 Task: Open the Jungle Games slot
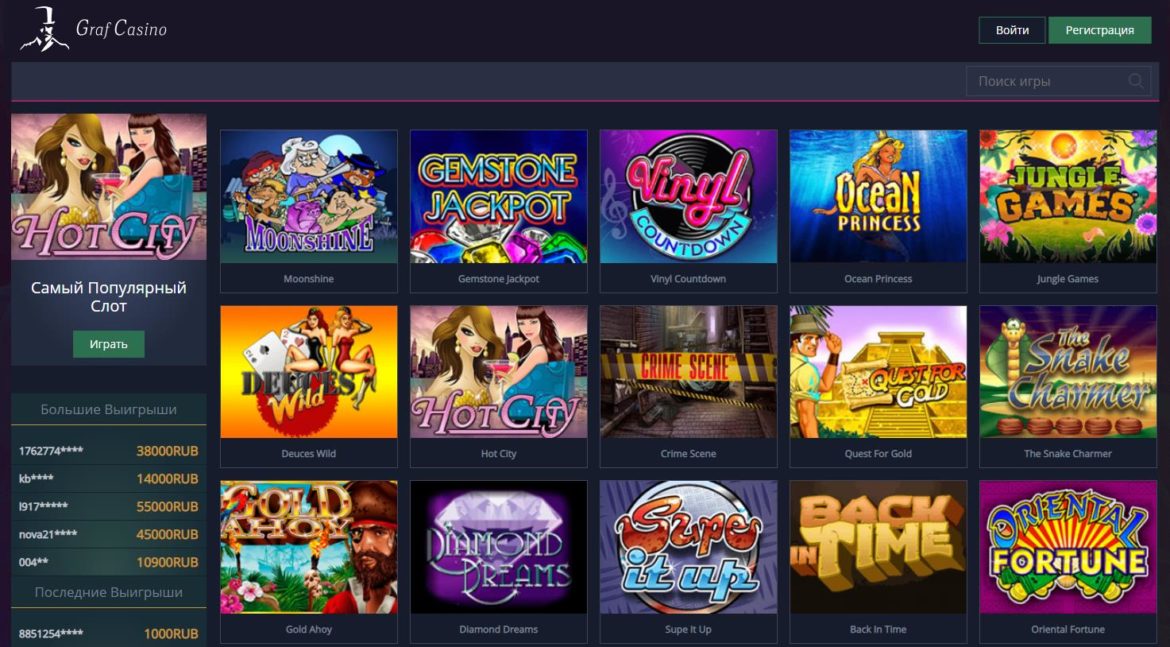click(x=1068, y=196)
